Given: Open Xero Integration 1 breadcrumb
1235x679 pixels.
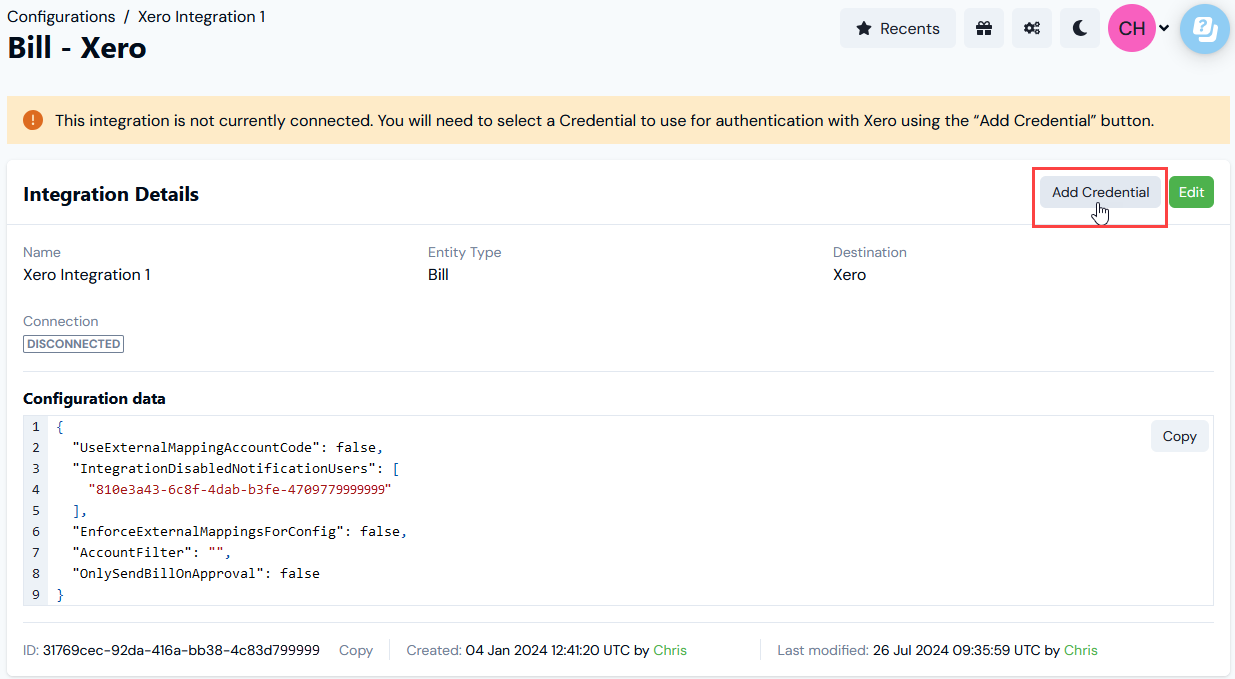Looking at the screenshot, I should (x=201, y=16).
